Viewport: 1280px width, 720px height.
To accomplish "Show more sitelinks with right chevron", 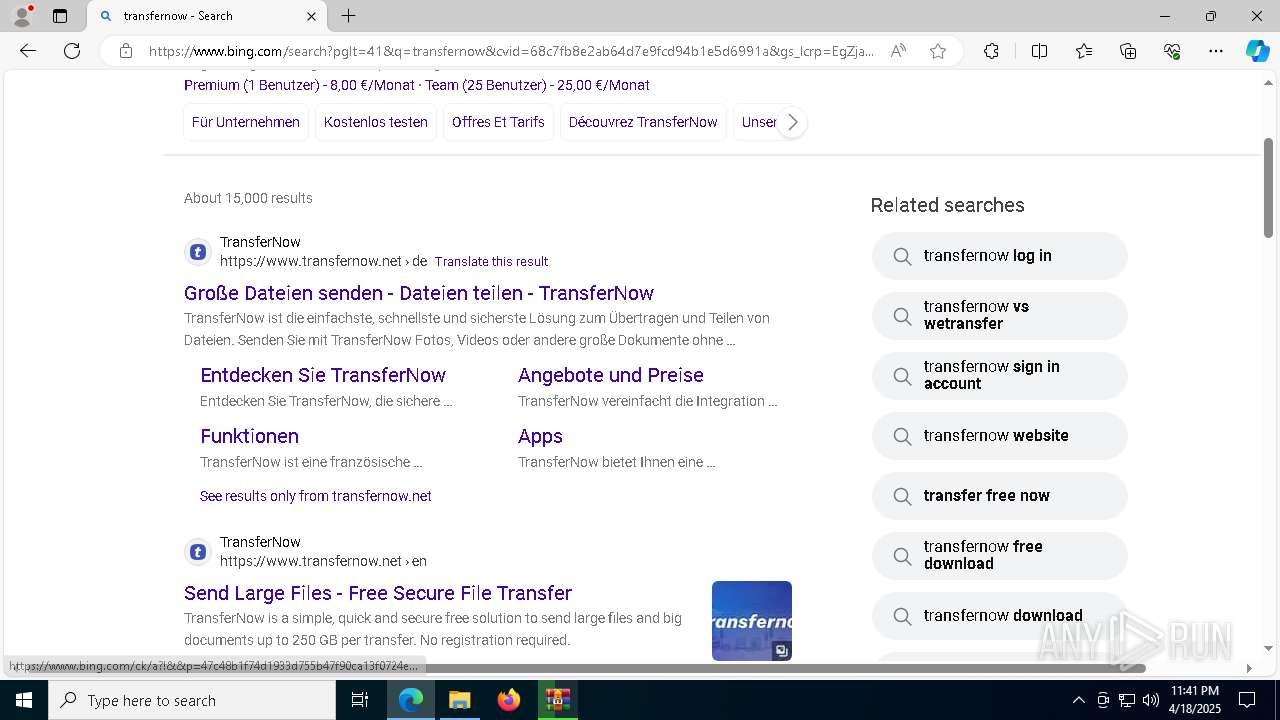I will (792, 122).
